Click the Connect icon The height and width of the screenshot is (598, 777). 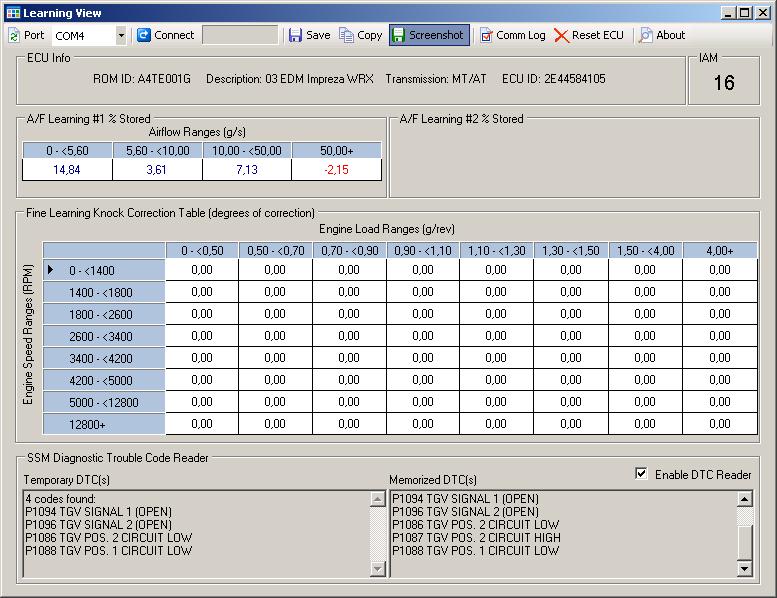[x=144, y=35]
